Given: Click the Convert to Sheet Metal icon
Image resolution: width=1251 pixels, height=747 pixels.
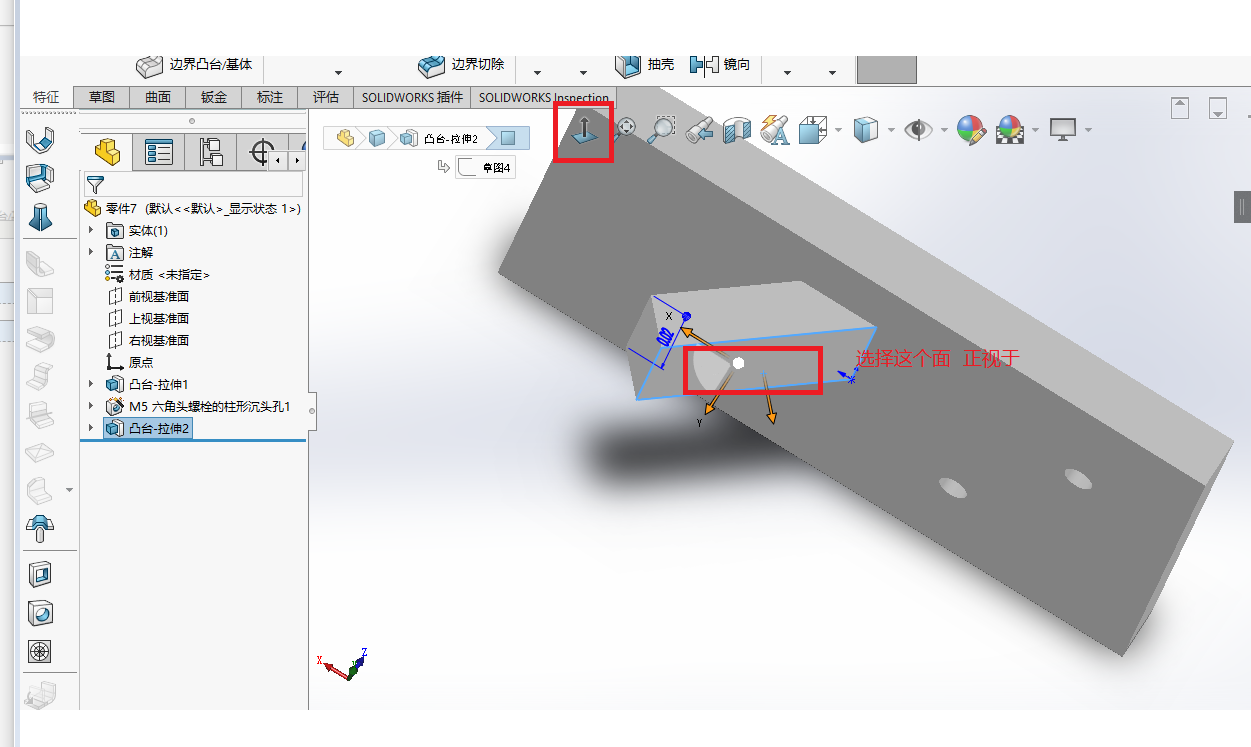Looking at the screenshot, I should click(40, 178).
